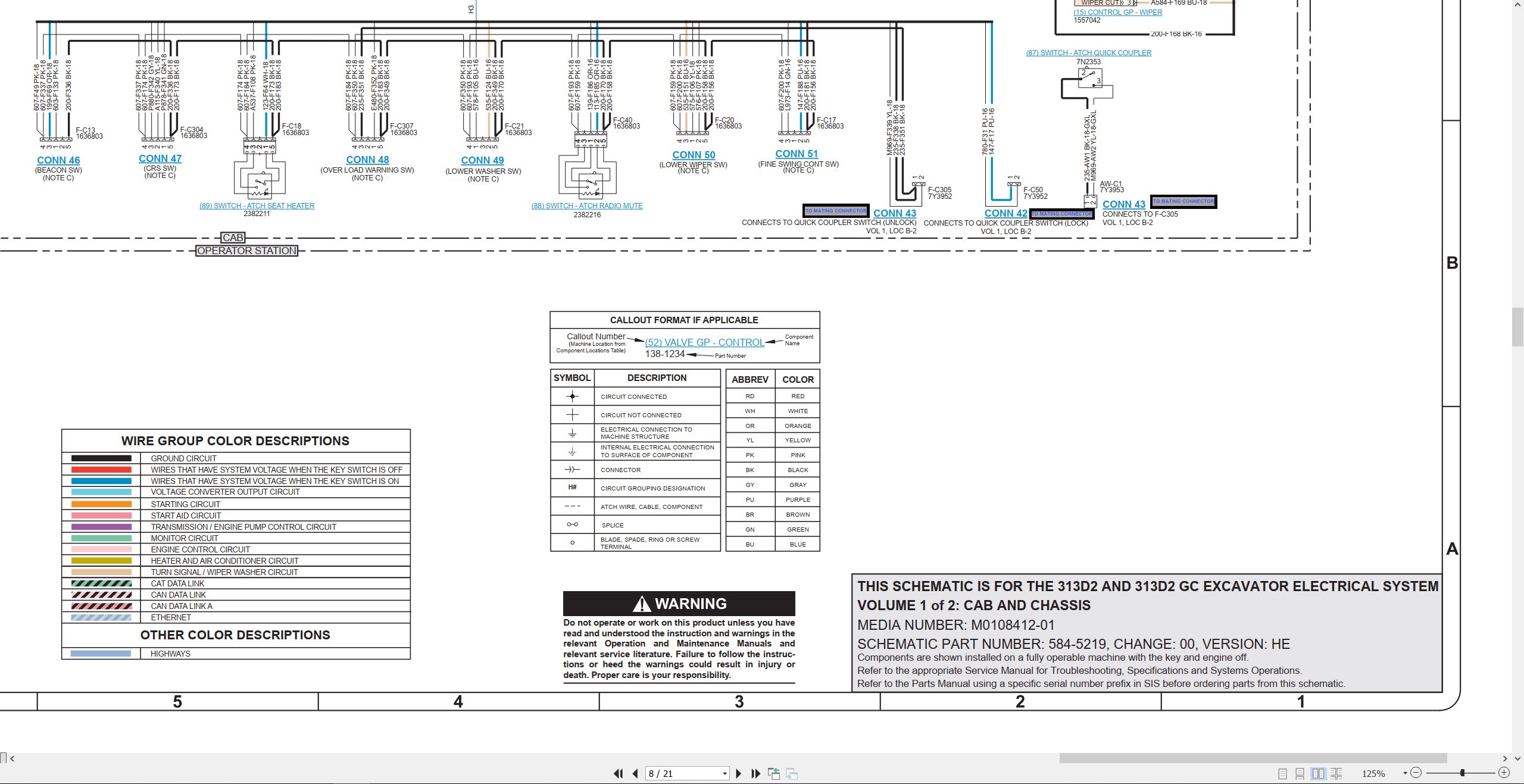Switch to continuous page layout
Screen dimensions: 1524x784
1300,773
